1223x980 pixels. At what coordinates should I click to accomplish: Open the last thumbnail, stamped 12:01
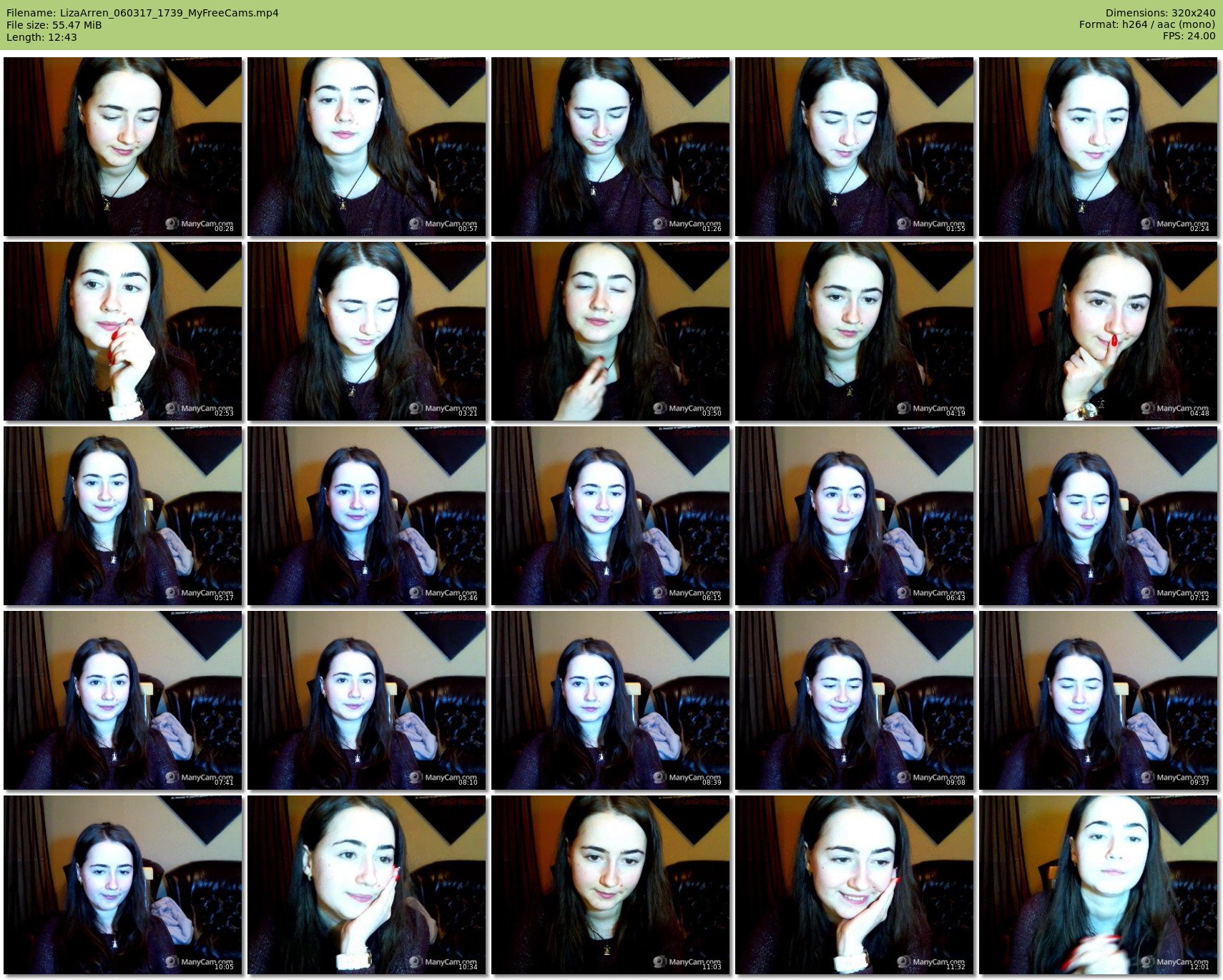coord(1099,885)
